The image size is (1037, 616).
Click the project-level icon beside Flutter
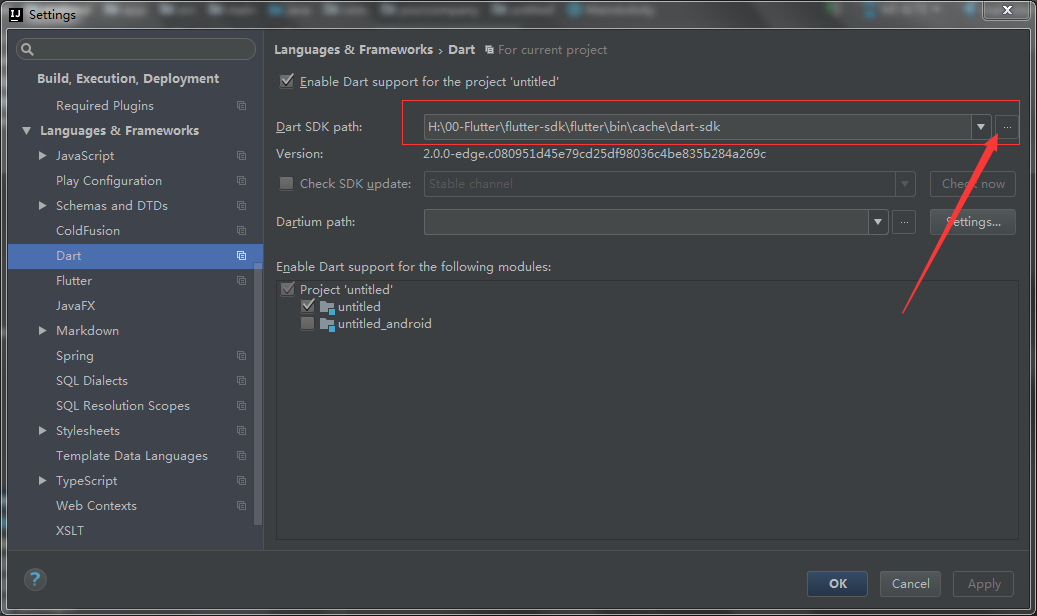pyautogui.click(x=241, y=281)
